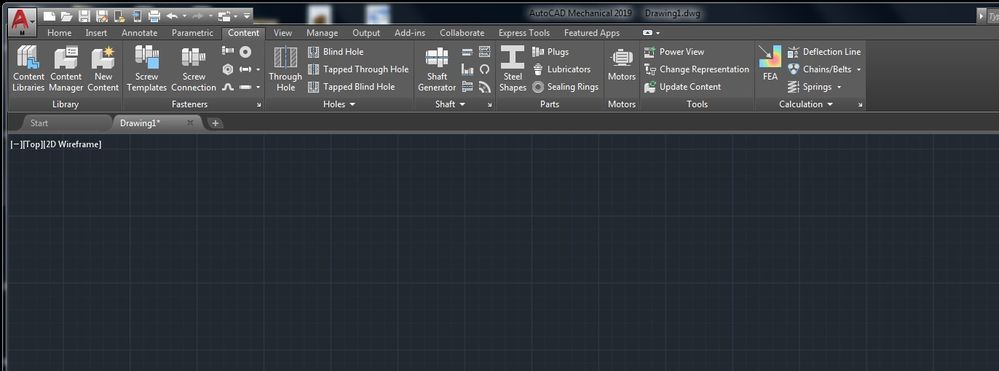Image resolution: width=999 pixels, height=371 pixels.
Task: Open the Featured Apps tab
Action: point(591,33)
